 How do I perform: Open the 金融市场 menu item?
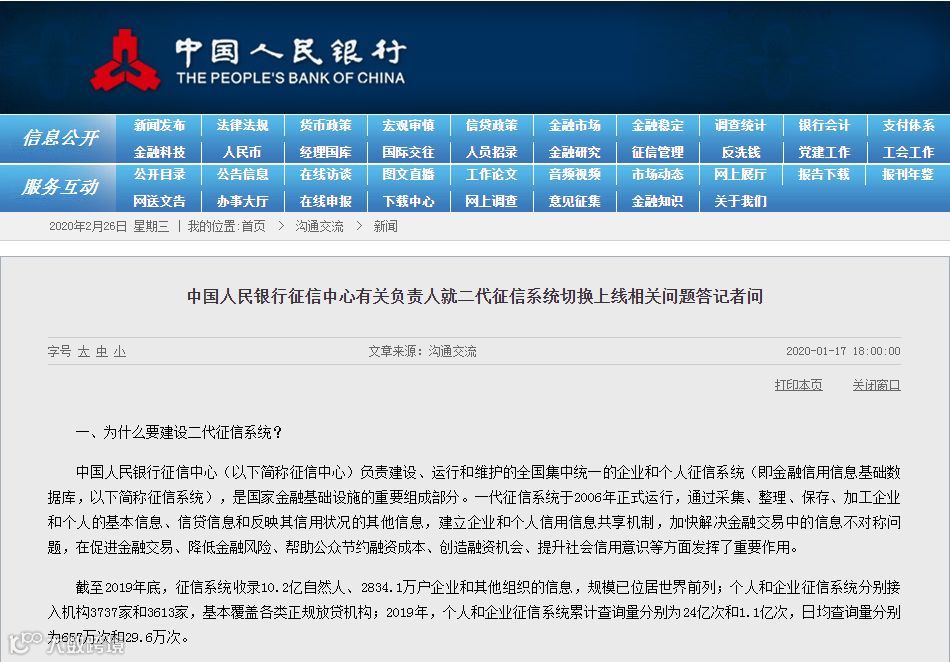[x=574, y=125]
